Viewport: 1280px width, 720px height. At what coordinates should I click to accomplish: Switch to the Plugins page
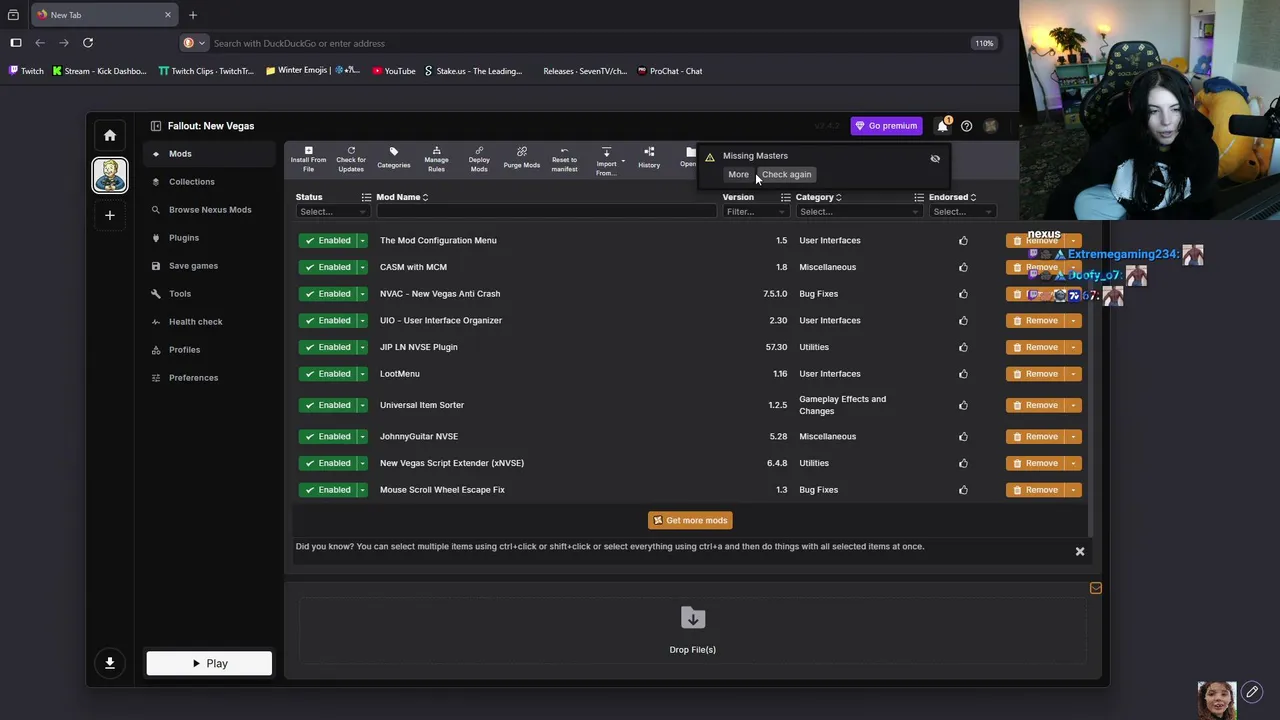click(210, 238)
